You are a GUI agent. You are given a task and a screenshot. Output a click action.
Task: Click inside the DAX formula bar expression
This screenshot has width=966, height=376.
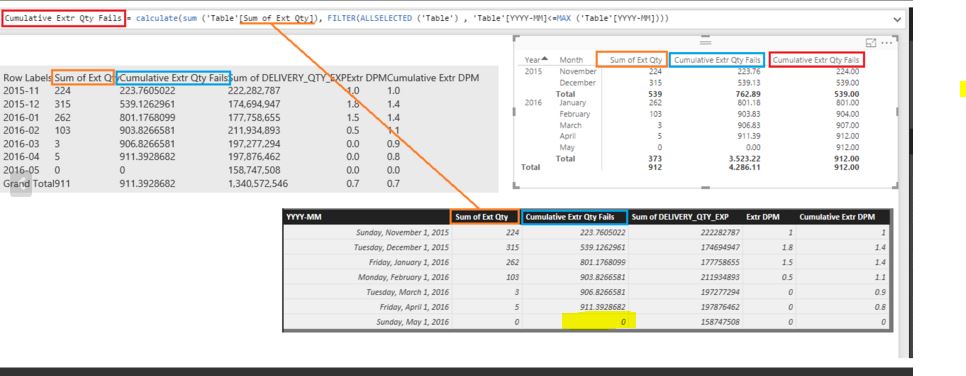pyautogui.click(x=402, y=18)
